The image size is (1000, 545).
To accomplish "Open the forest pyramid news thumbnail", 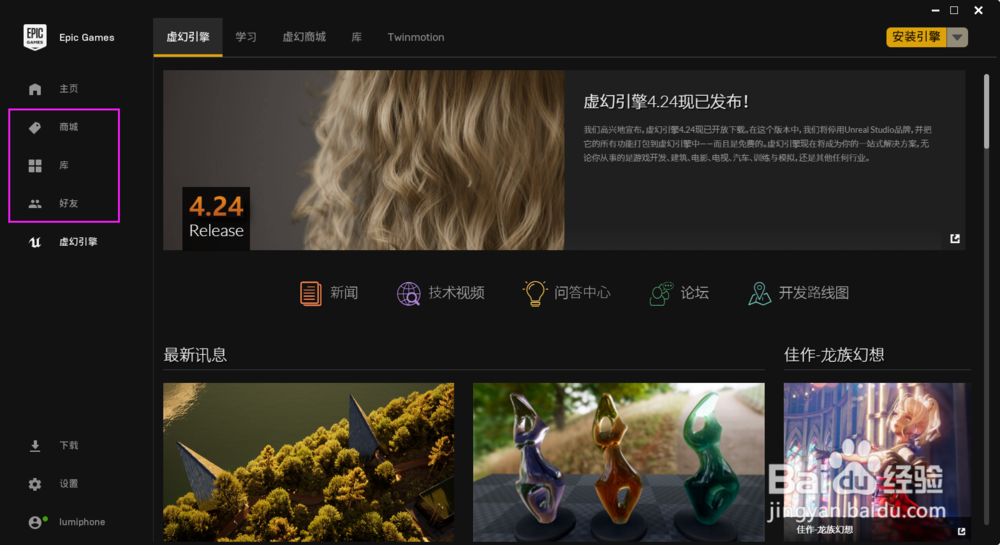I will coord(309,462).
